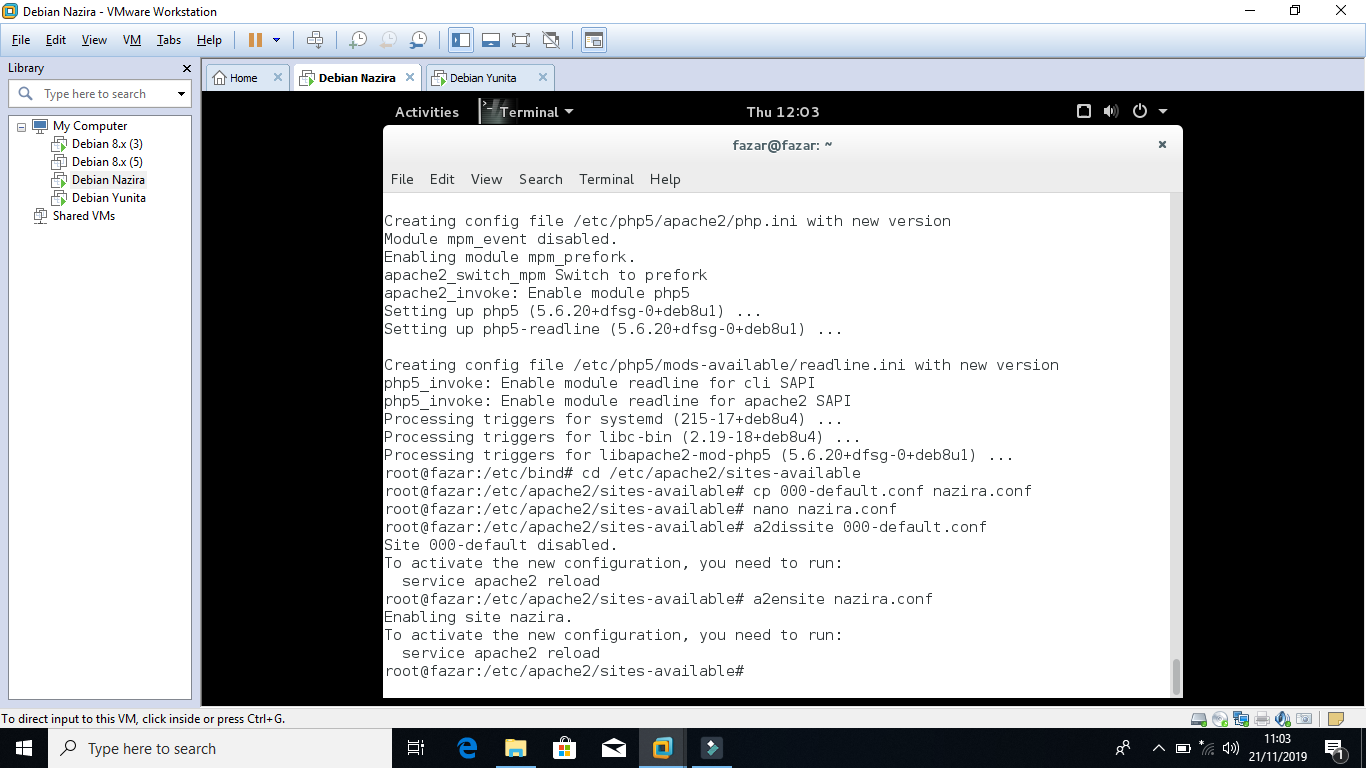Close the Debian Yunita tab

coord(543,77)
